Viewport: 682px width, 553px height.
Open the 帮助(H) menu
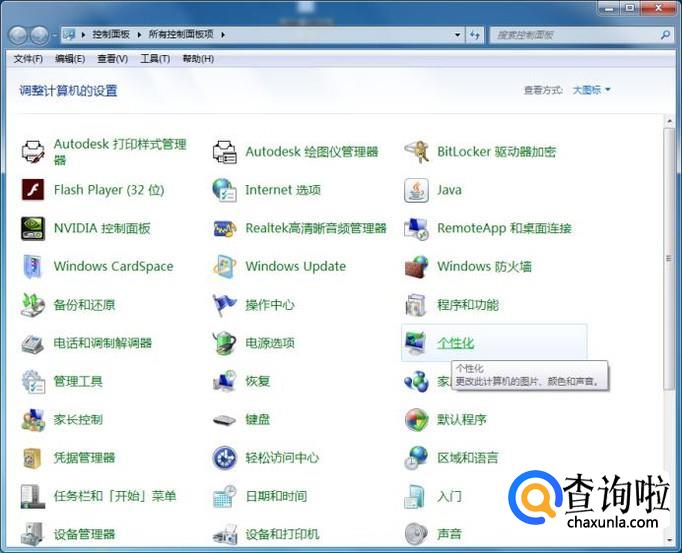coord(198,59)
